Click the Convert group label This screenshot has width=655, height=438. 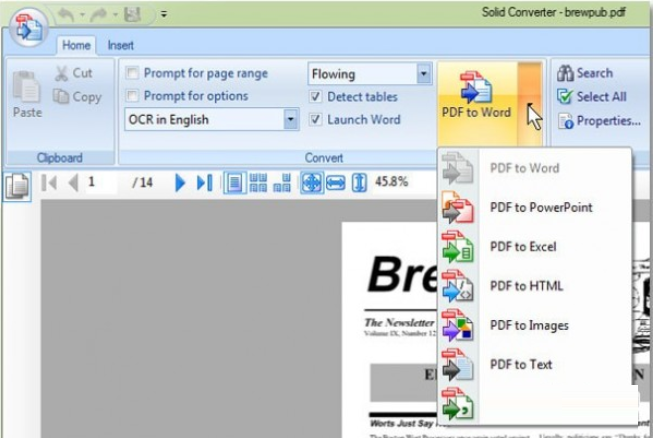click(324, 158)
